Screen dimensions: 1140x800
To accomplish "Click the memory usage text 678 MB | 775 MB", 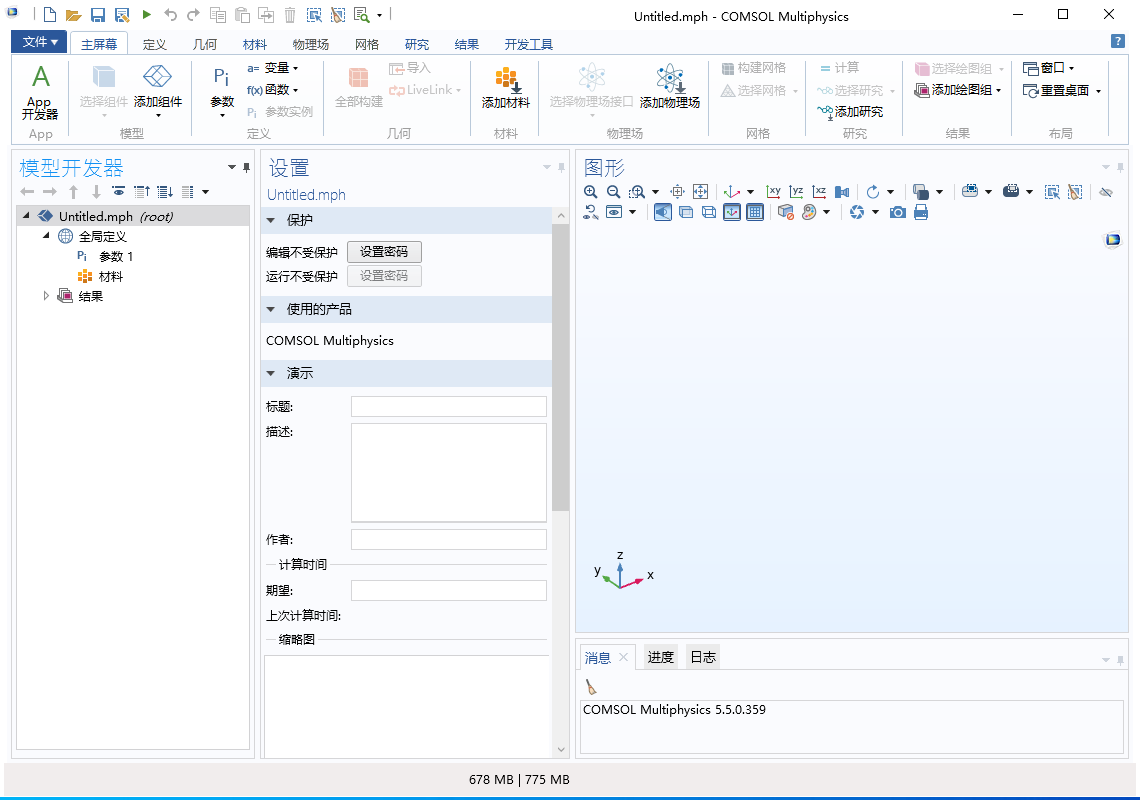I will pyautogui.click(x=519, y=780).
